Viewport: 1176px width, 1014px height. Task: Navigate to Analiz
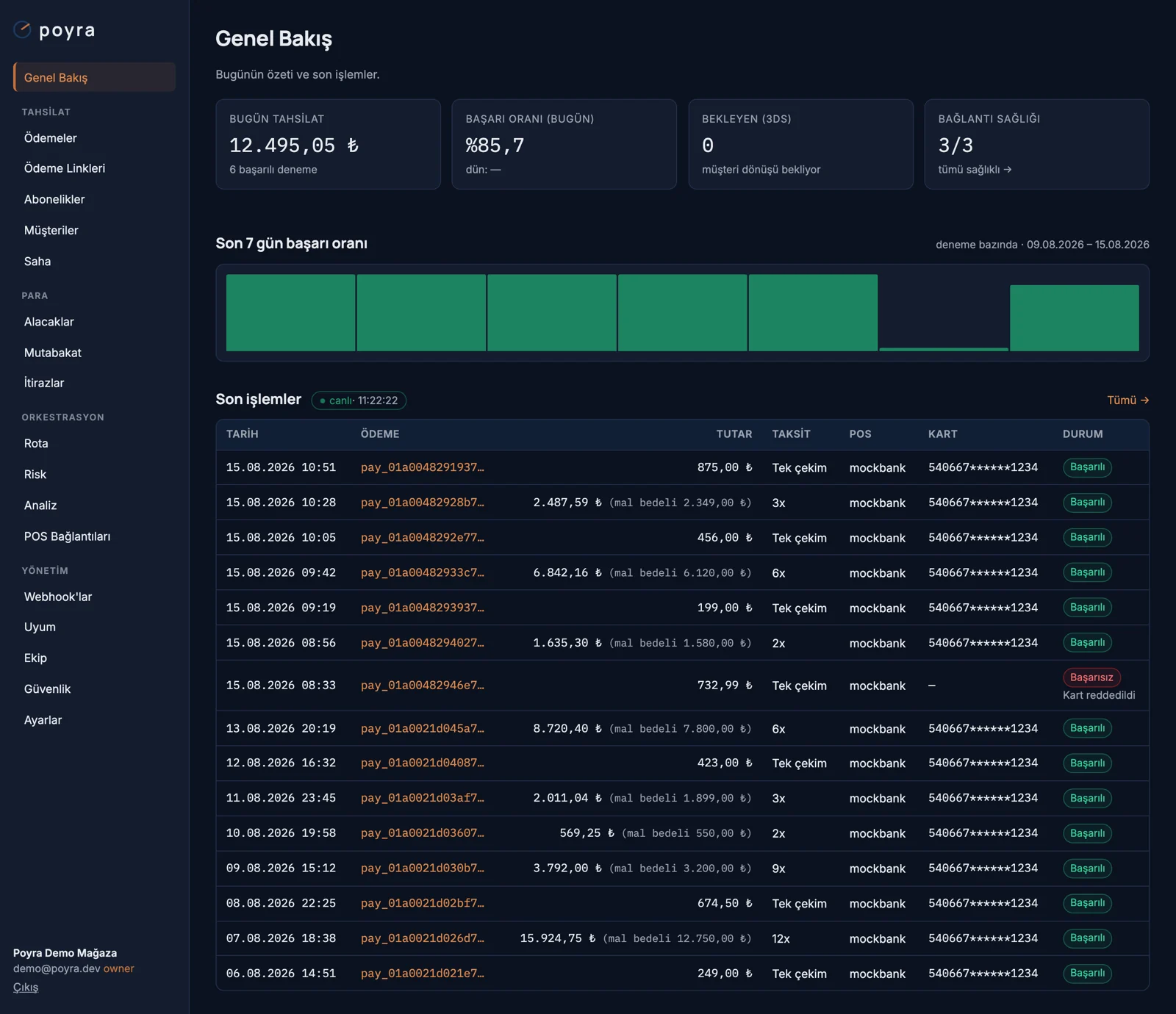click(x=40, y=505)
